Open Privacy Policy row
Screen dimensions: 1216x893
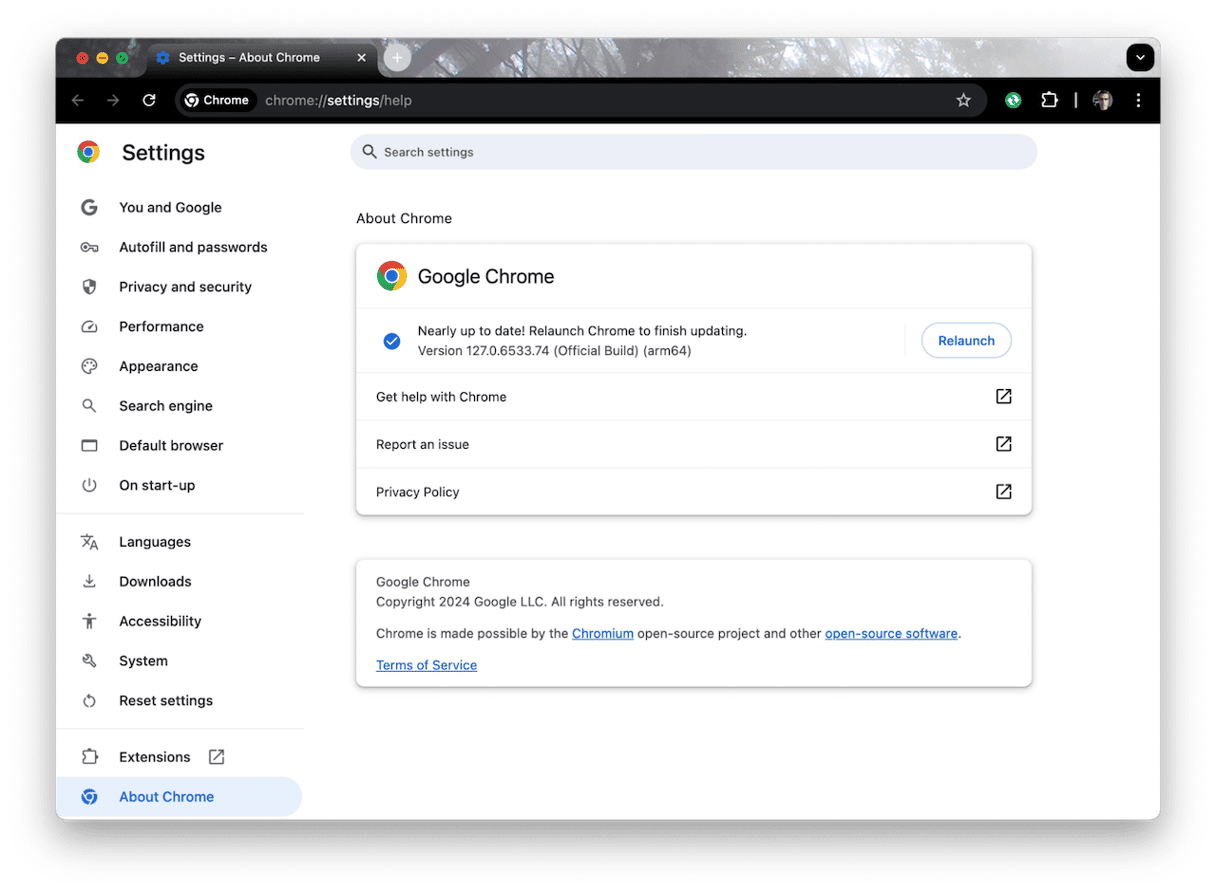(x=693, y=492)
